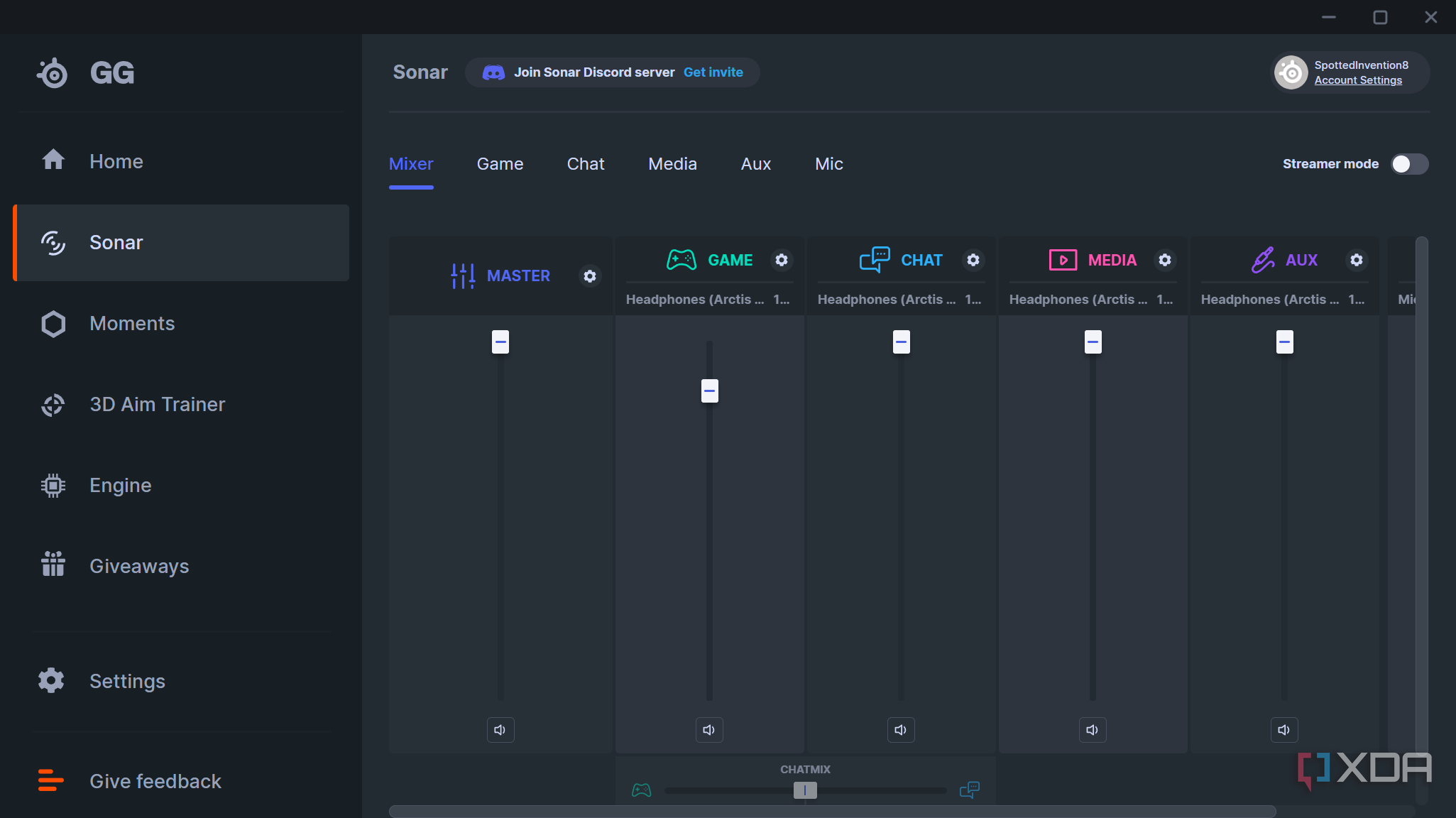Click the CHATMIX balance slider handle
Screen dimensions: 1456x818
tap(805, 790)
